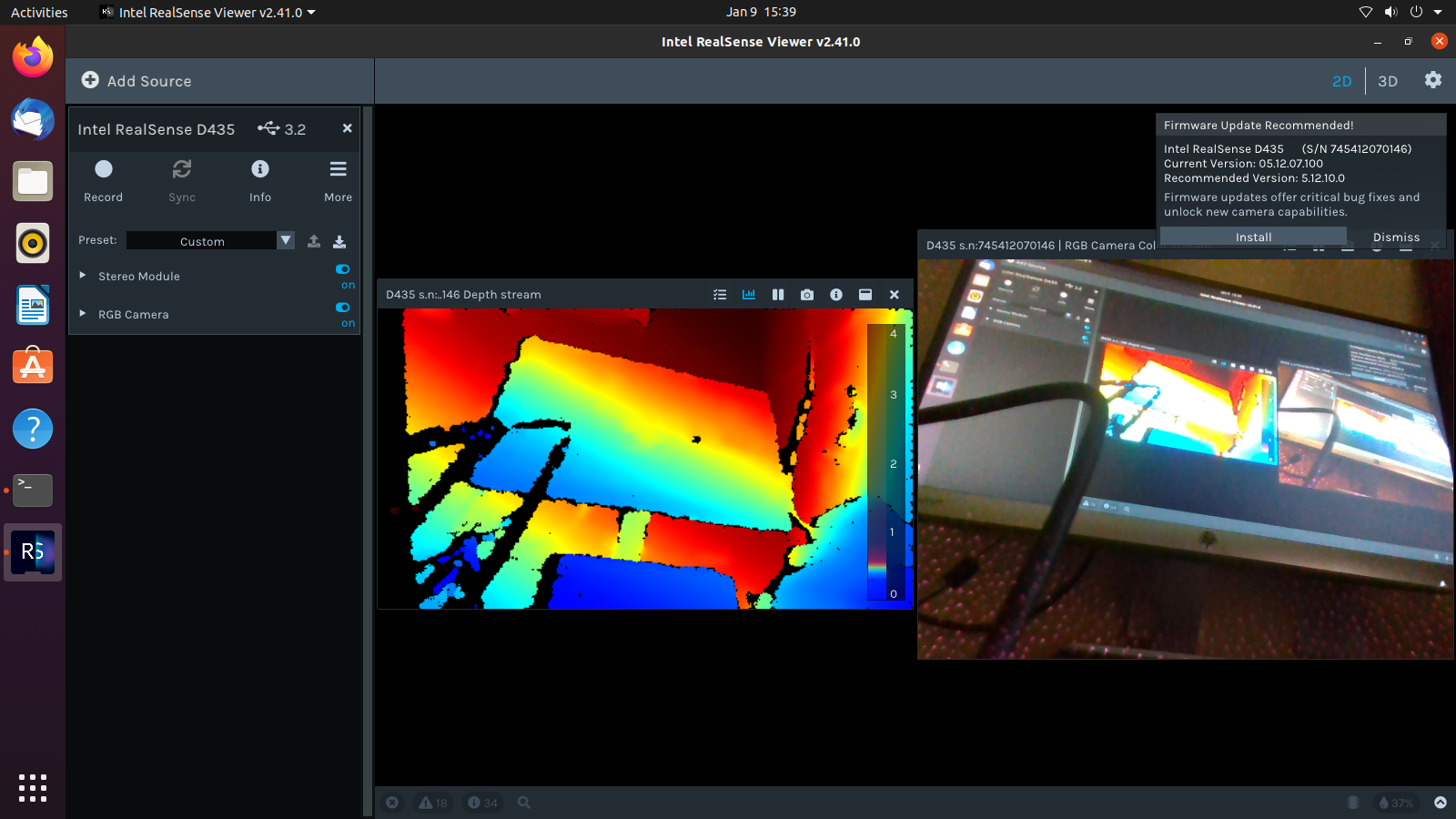The height and width of the screenshot is (819, 1456).
Task: Open system tray power menu
Action: [x=1417, y=12]
